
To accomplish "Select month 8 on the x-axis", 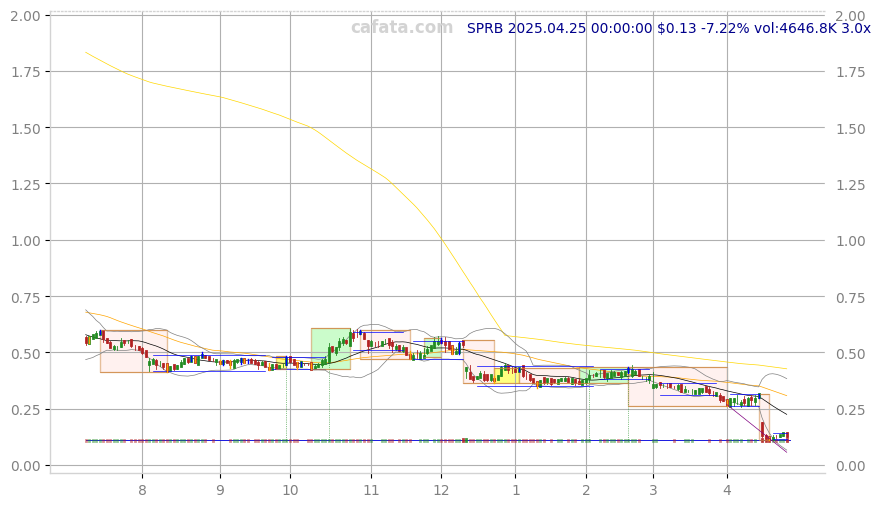I will point(142,489).
